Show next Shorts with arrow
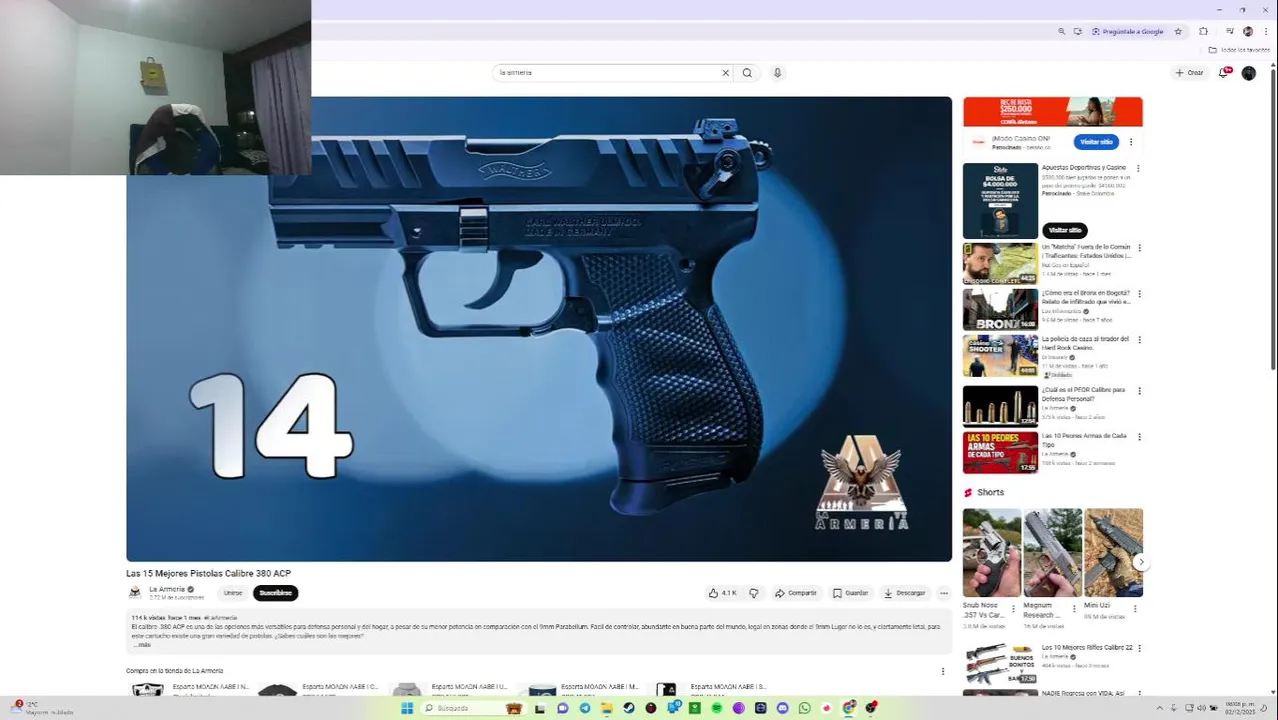 pos(1141,562)
